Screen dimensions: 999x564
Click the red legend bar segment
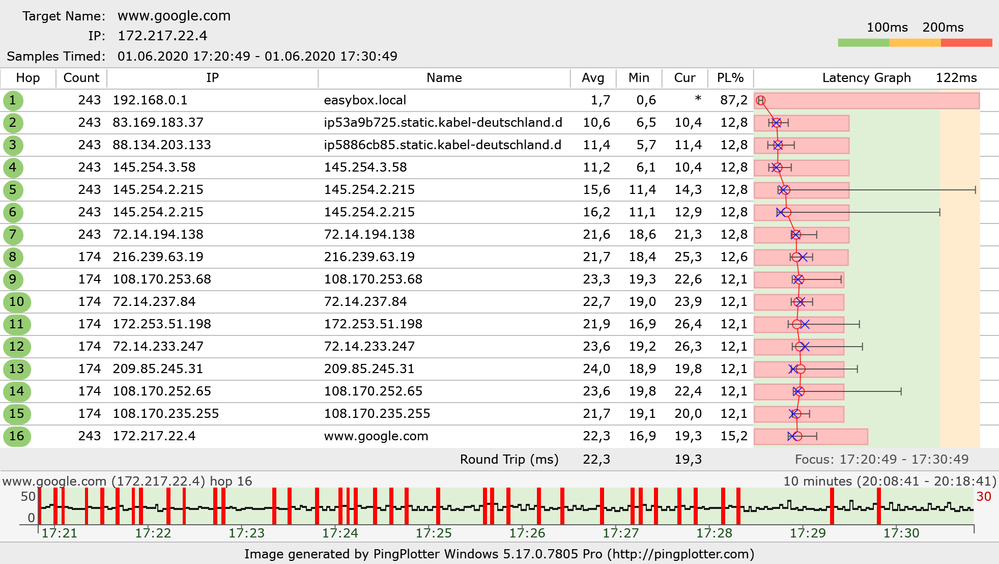coord(967,43)
